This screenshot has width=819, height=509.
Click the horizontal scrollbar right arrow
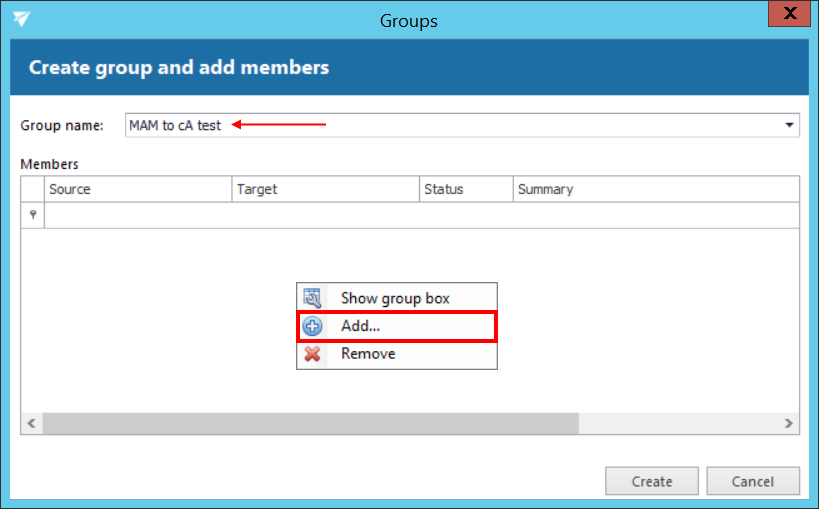[789, 424]
